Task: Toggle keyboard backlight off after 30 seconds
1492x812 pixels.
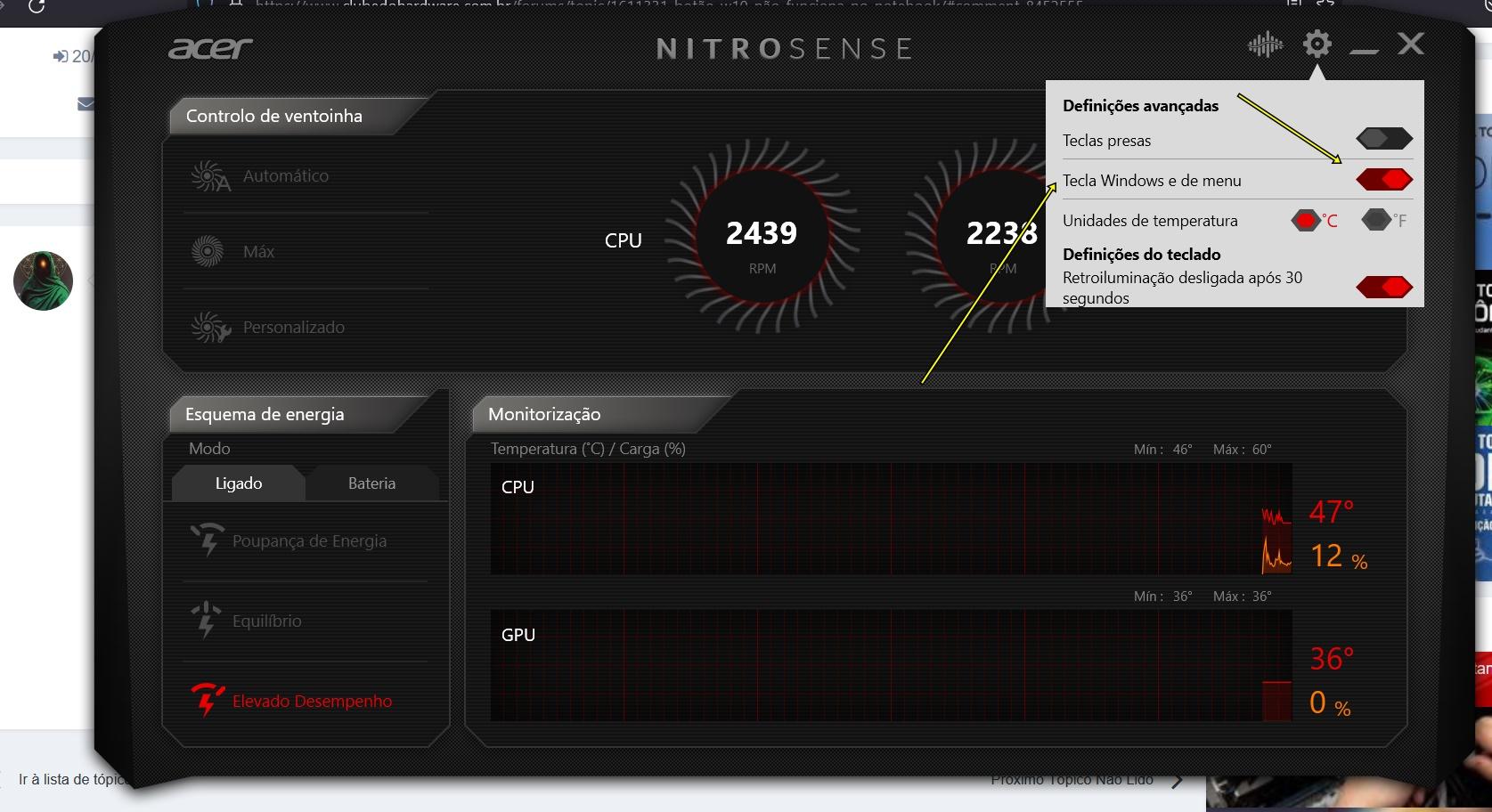Action: pyautogui.click(x=1384, y=287)
